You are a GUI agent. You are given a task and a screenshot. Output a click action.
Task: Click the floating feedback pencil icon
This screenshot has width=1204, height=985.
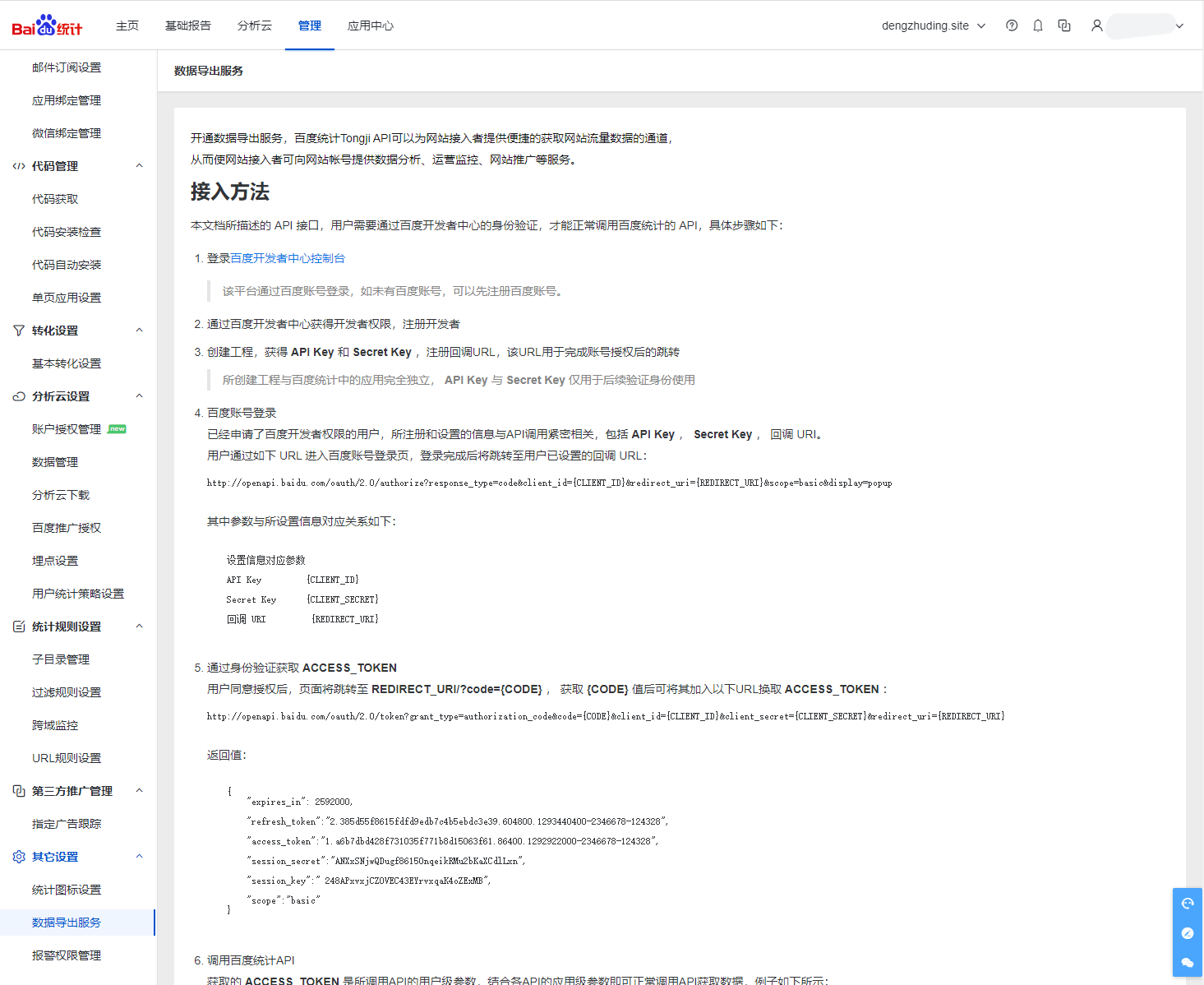coord(1188,933)
